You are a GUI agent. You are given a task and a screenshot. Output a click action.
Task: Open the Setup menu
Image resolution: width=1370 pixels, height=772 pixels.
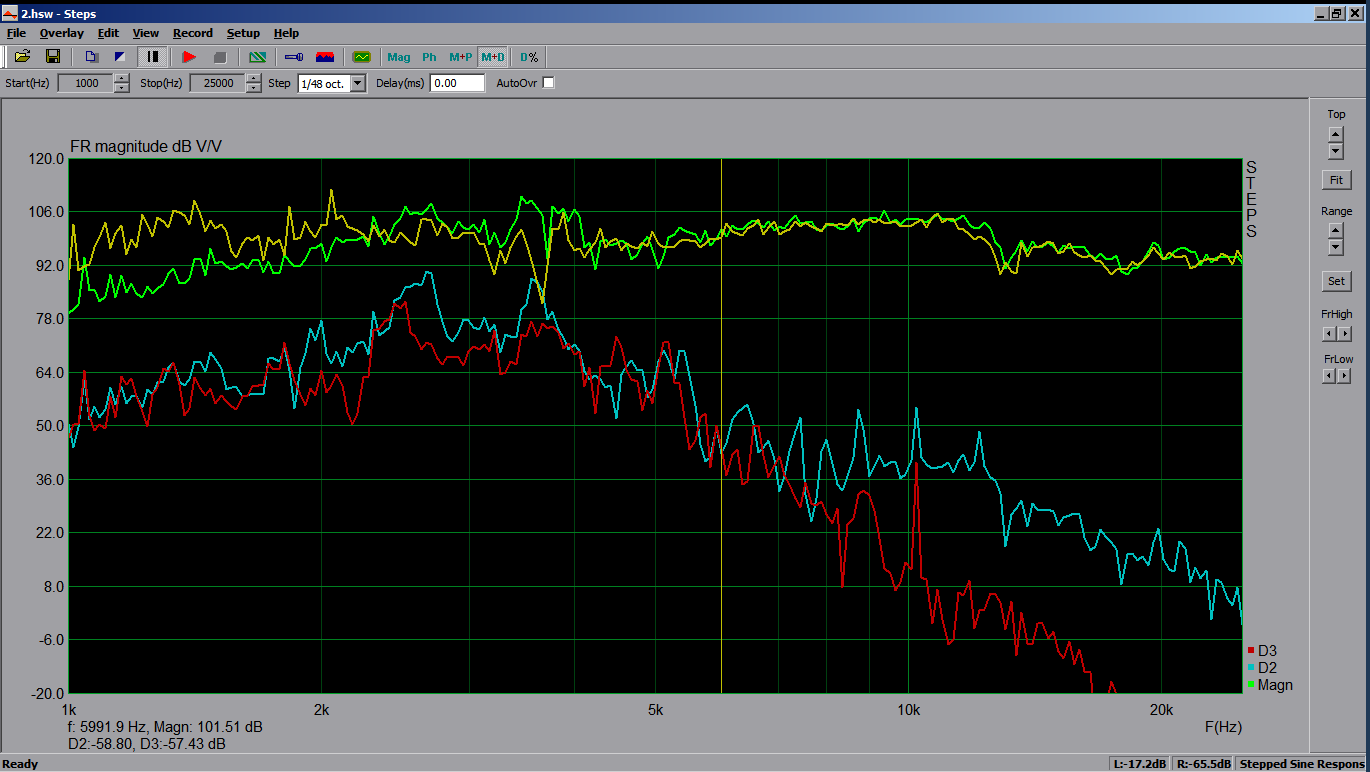243,33
